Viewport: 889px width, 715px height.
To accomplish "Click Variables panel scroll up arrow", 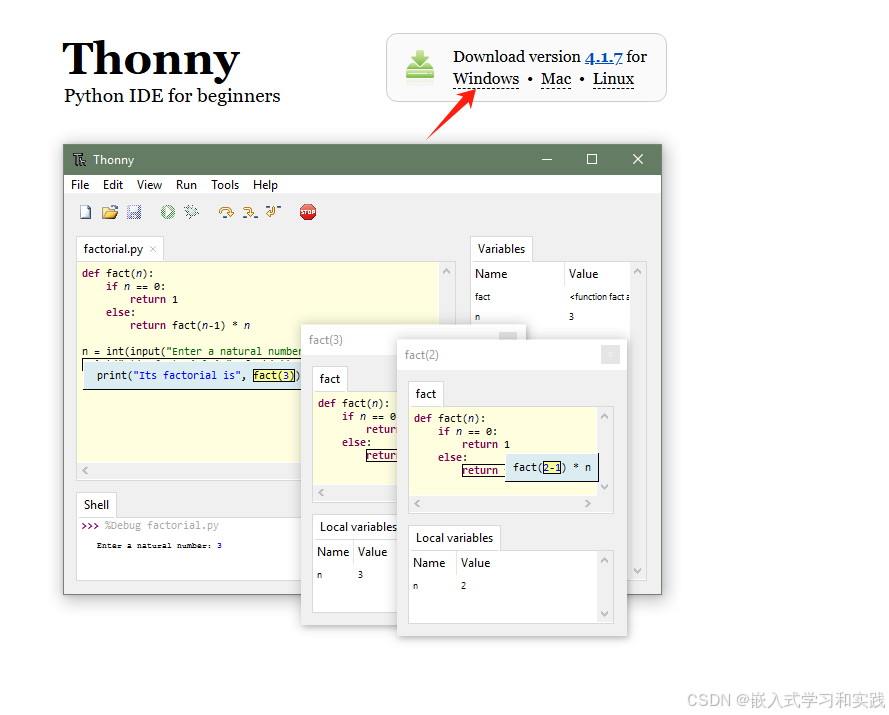I will pyautogui.click(x=637, y=271).
